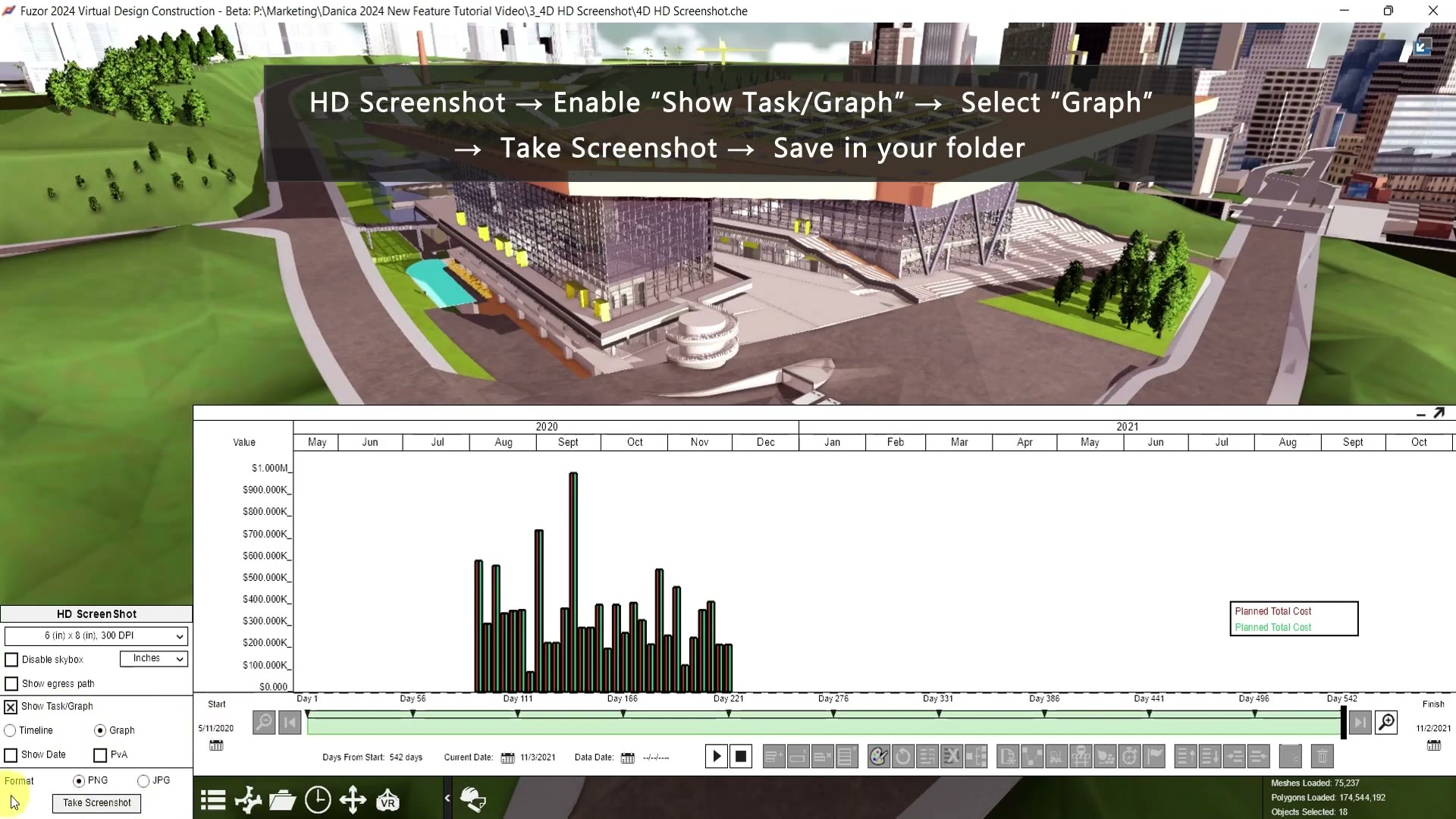
Task: Click the color palette icon
Action: (x=879, y=756)
